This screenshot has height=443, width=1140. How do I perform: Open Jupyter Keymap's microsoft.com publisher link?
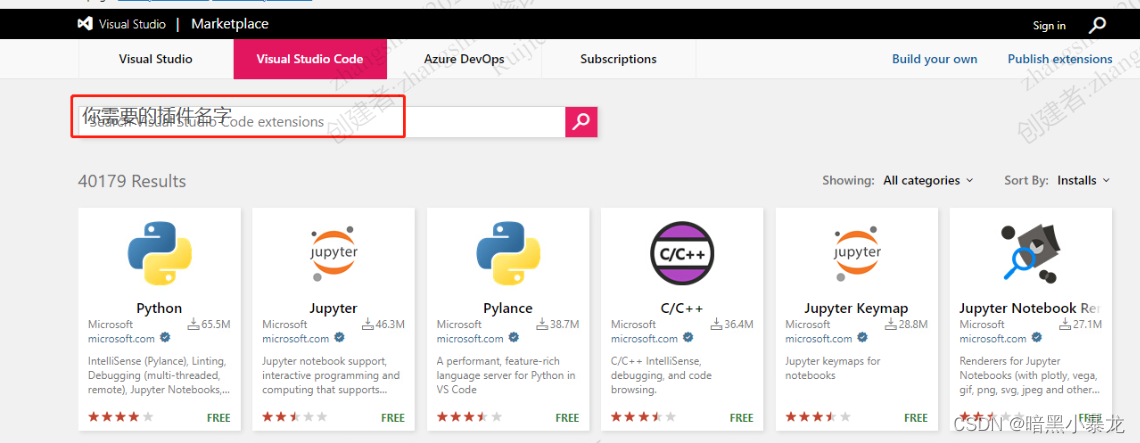tap(819, 338)
